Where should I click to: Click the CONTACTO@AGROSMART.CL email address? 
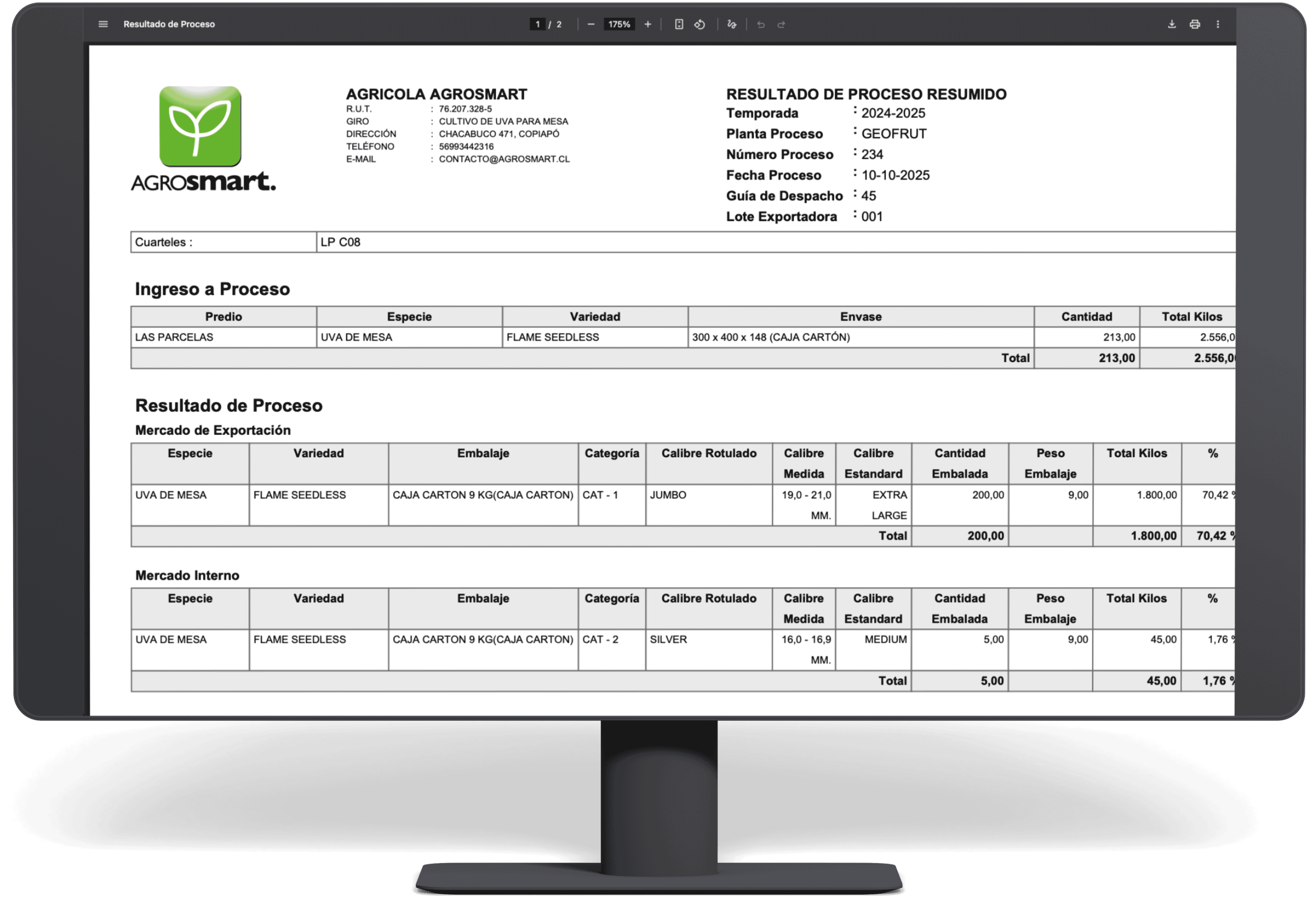504,159
